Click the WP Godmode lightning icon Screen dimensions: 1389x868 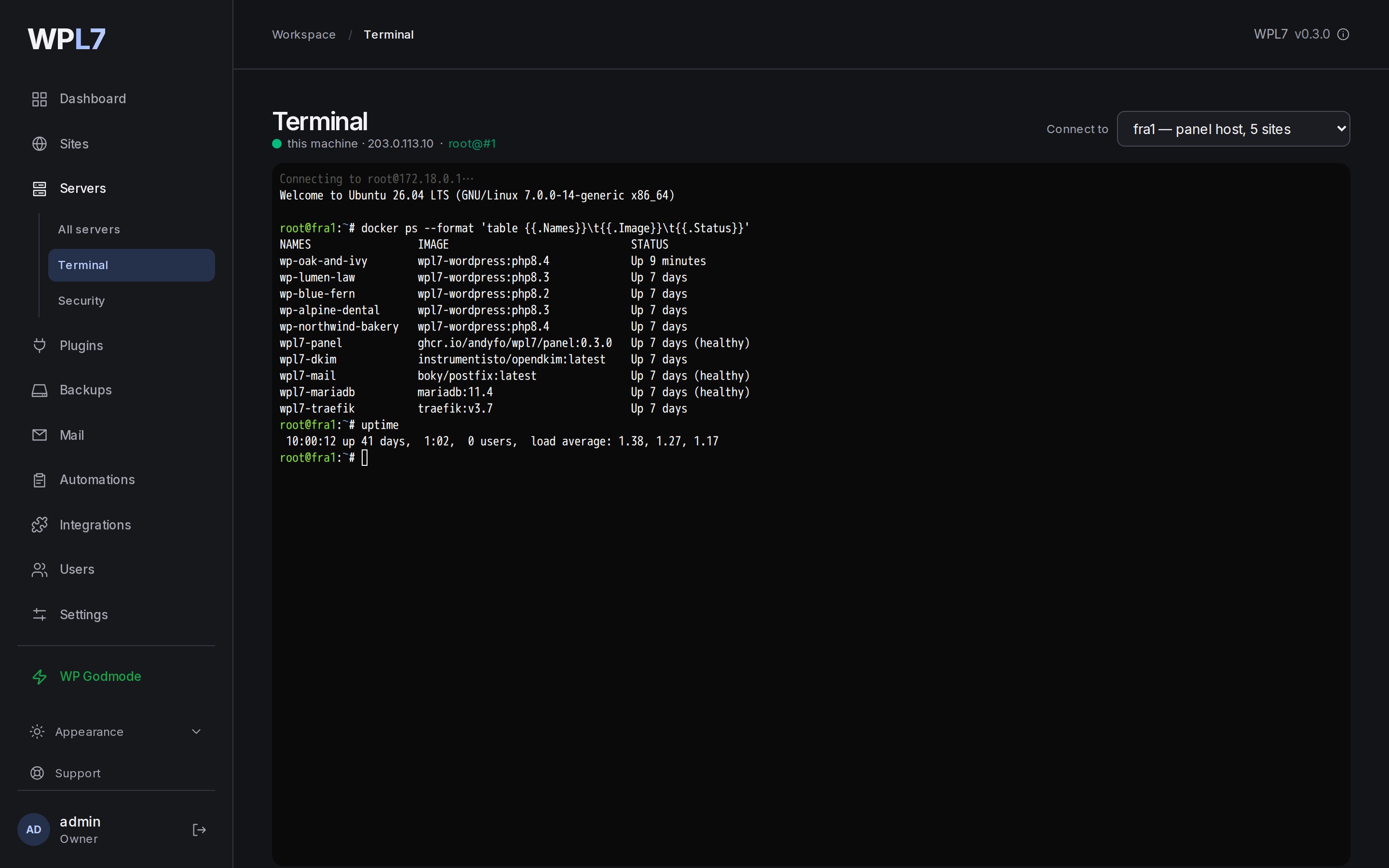[39, 676]
